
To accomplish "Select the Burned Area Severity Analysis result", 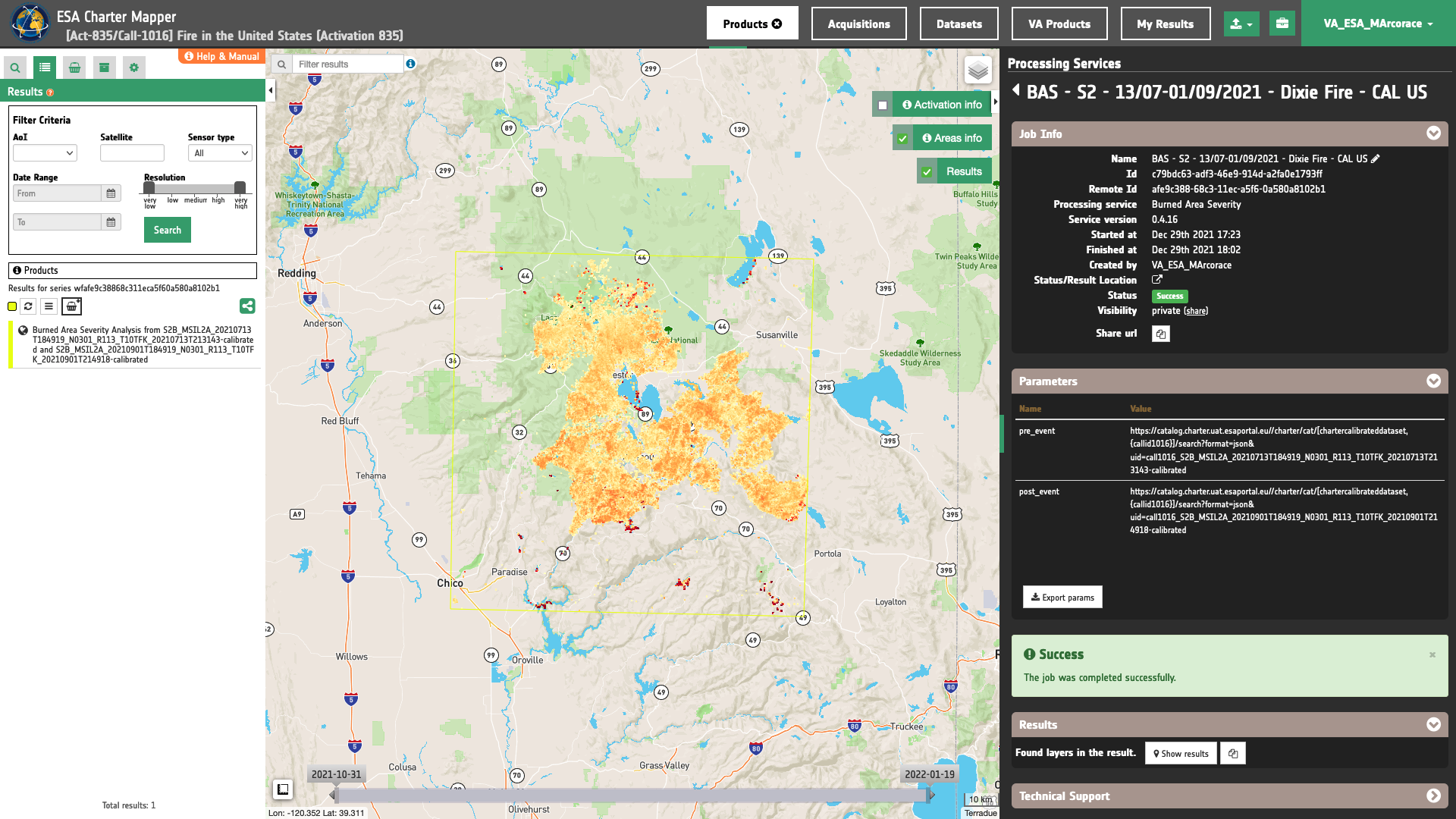I will (143, 345).
